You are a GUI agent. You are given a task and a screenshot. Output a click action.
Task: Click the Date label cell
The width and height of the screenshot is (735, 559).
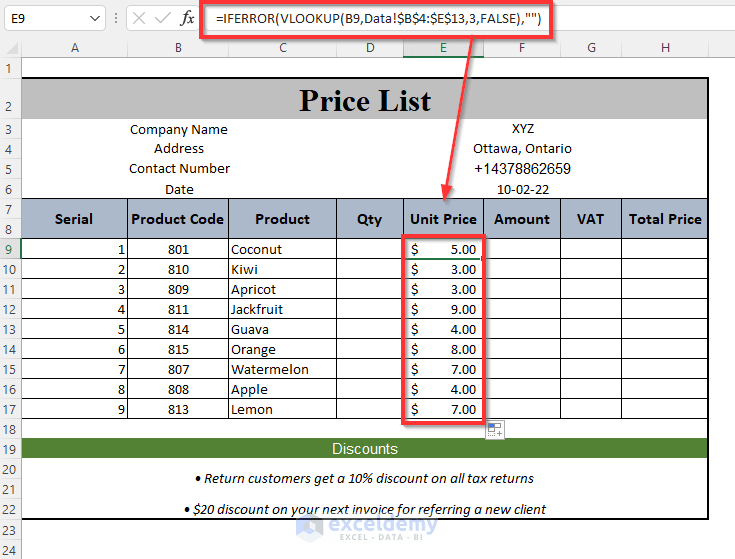point(179,189)
